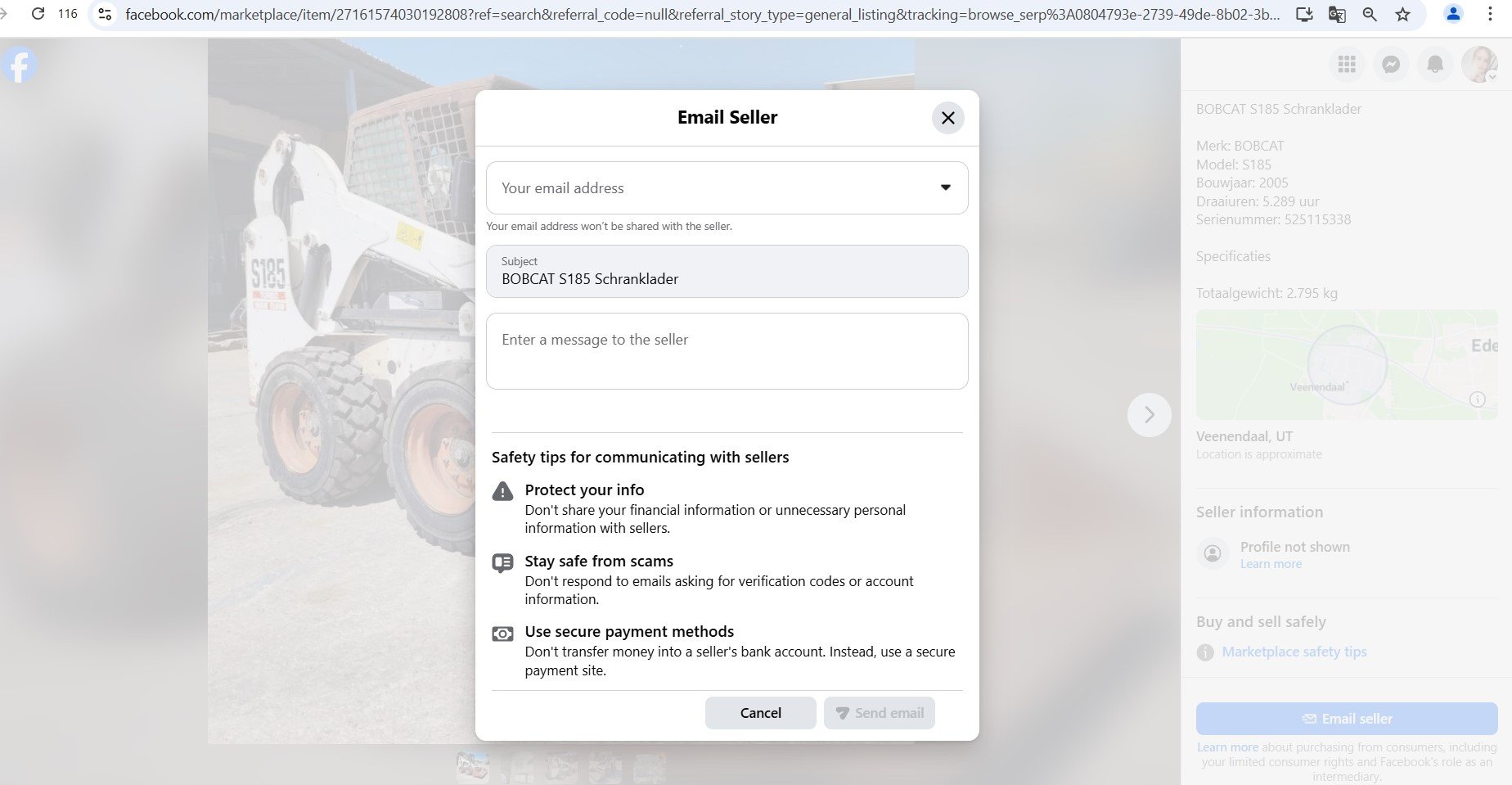The width and height of the screenshot is (1512, 785).
Task: Open Chrome profile icon
Action: (1454, 14)
